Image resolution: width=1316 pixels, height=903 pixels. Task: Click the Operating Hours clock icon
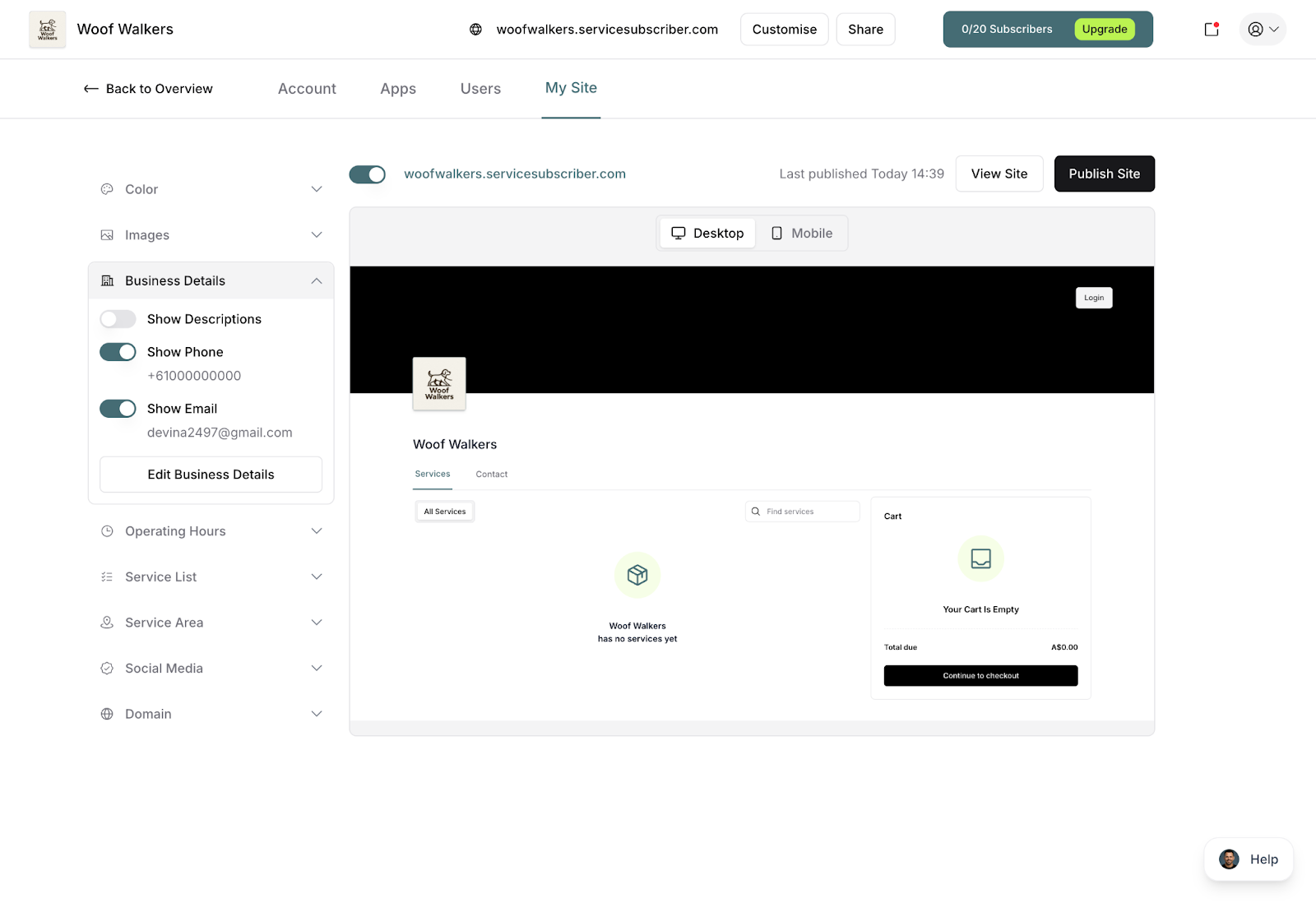point(107,531)
